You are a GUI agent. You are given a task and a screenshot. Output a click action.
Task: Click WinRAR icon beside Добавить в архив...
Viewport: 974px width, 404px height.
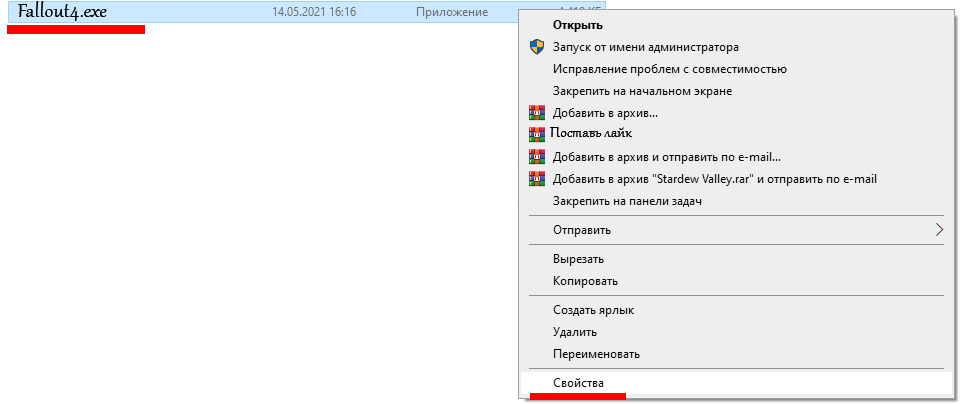tap(536, 113)
